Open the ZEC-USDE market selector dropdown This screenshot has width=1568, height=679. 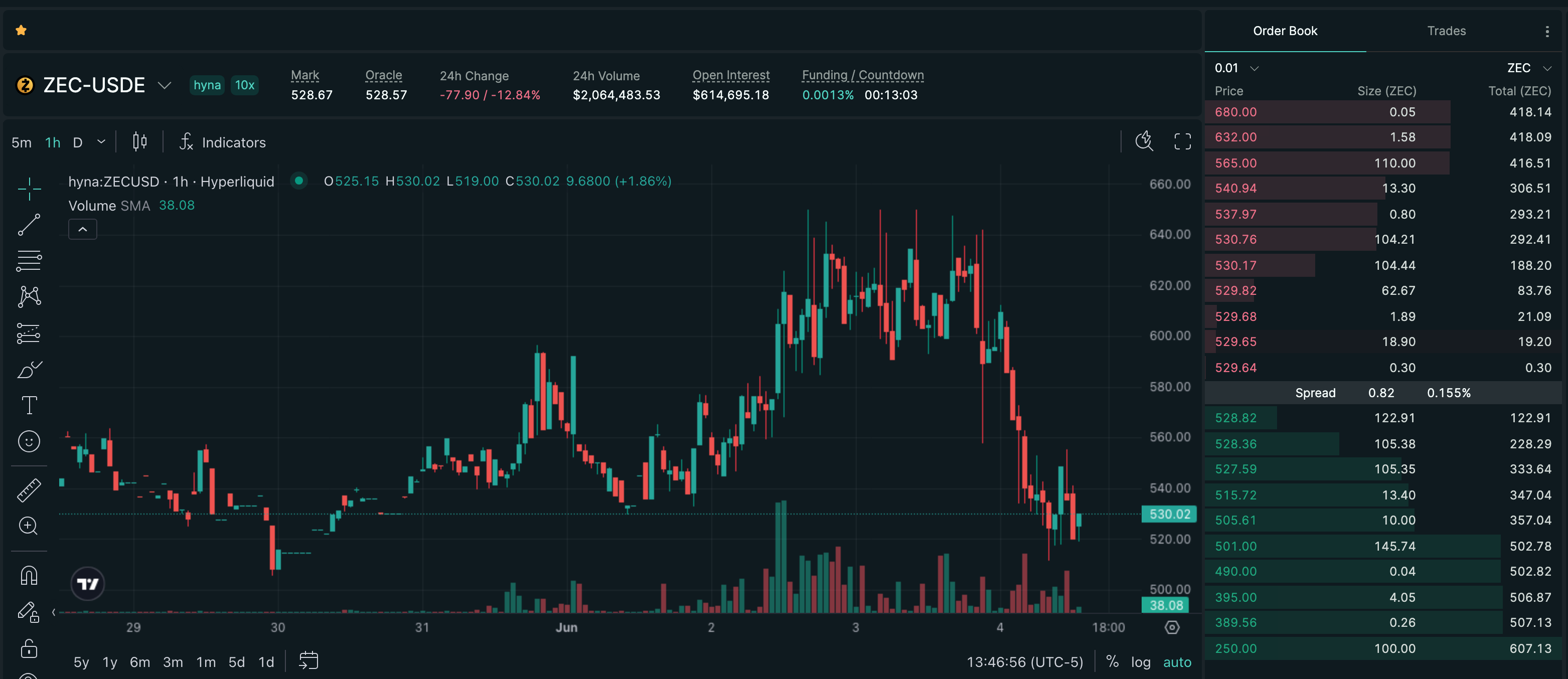(x=165, y=85)
